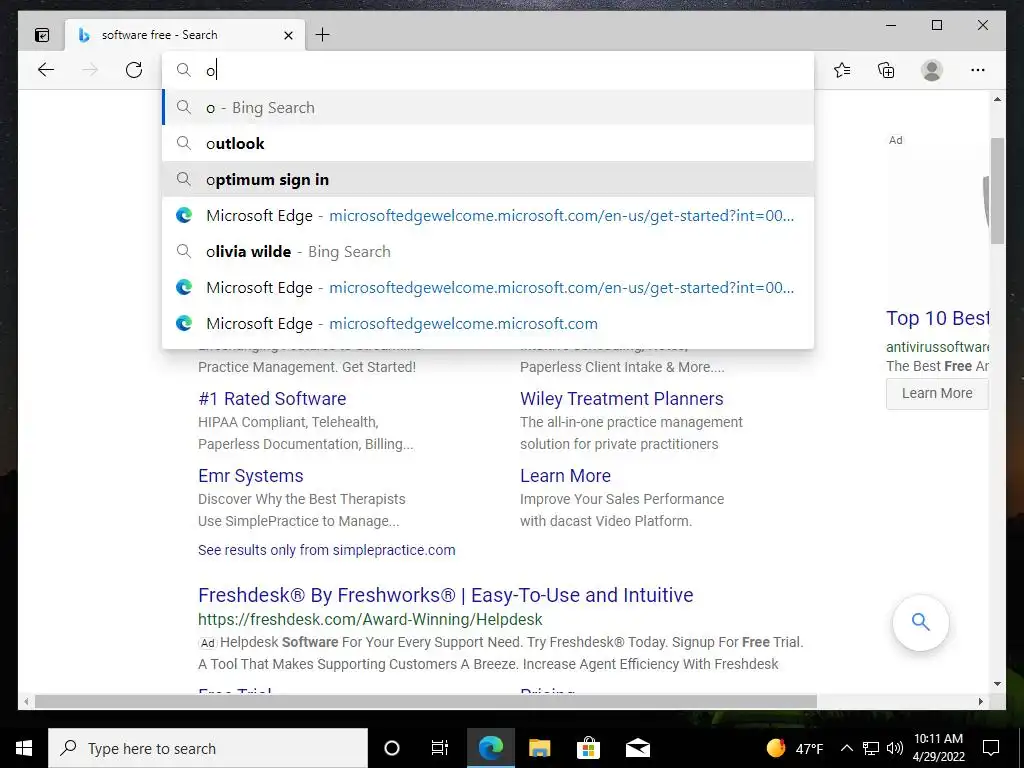Open the Favorites star icon
Image resolution: width=1024 pixels, height=768 pixels.
842,70
